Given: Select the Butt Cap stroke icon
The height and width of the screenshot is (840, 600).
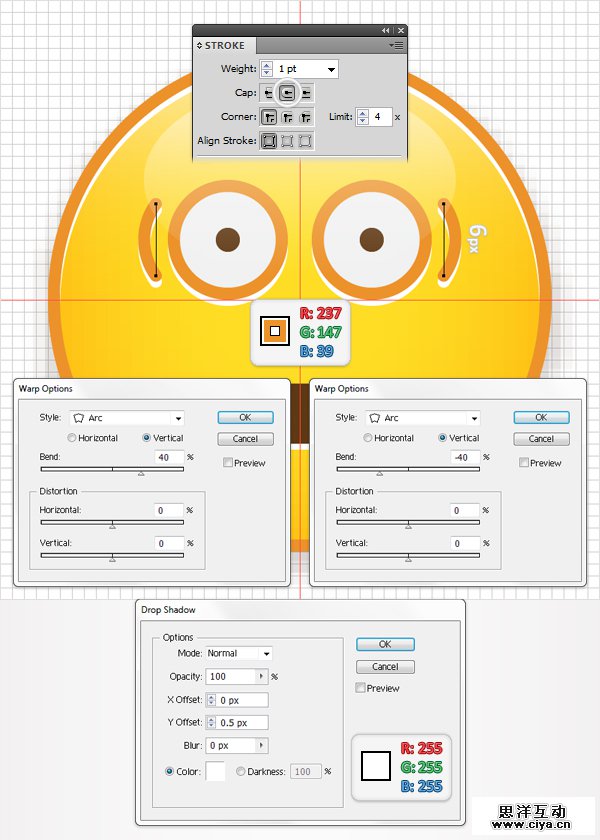Looking at the screenshot, I should (x=268, y=93).
